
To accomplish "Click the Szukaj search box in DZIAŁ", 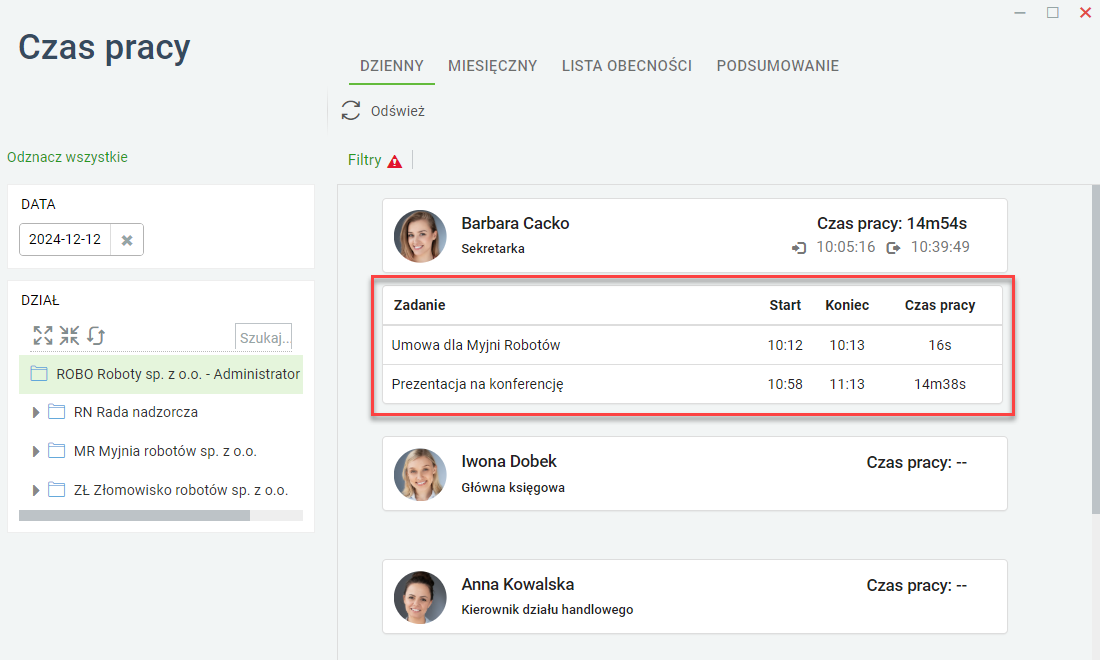I will [263, 337].
